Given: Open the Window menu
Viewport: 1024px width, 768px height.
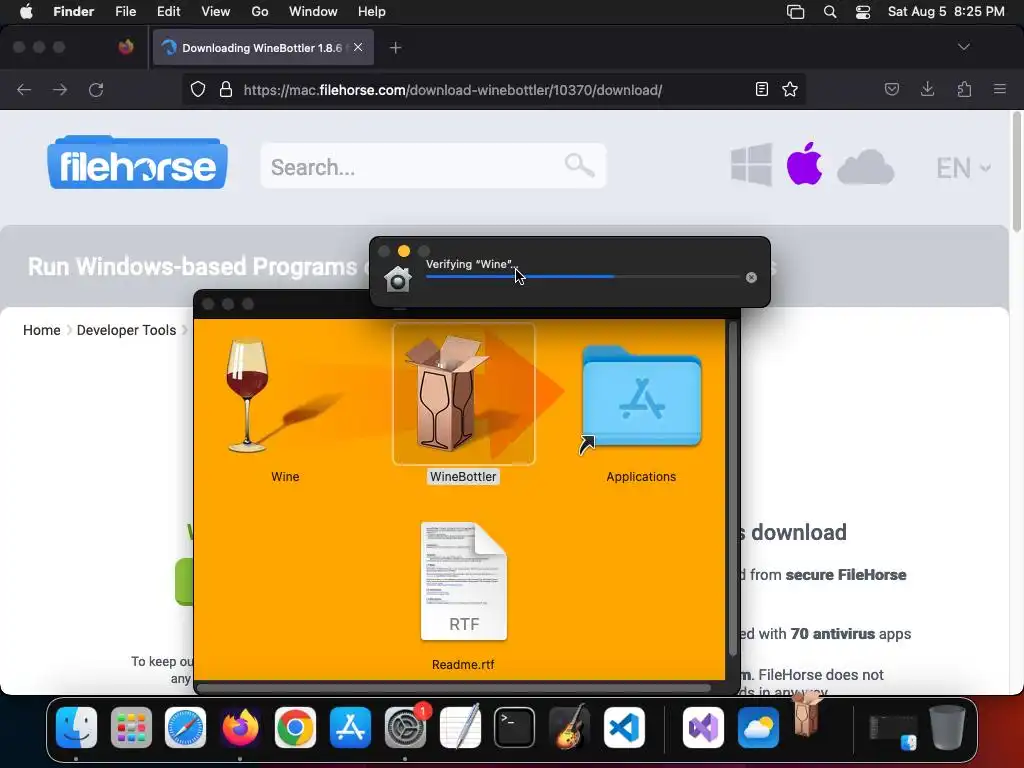Looking at the screenshot, I should coord(313,12).
